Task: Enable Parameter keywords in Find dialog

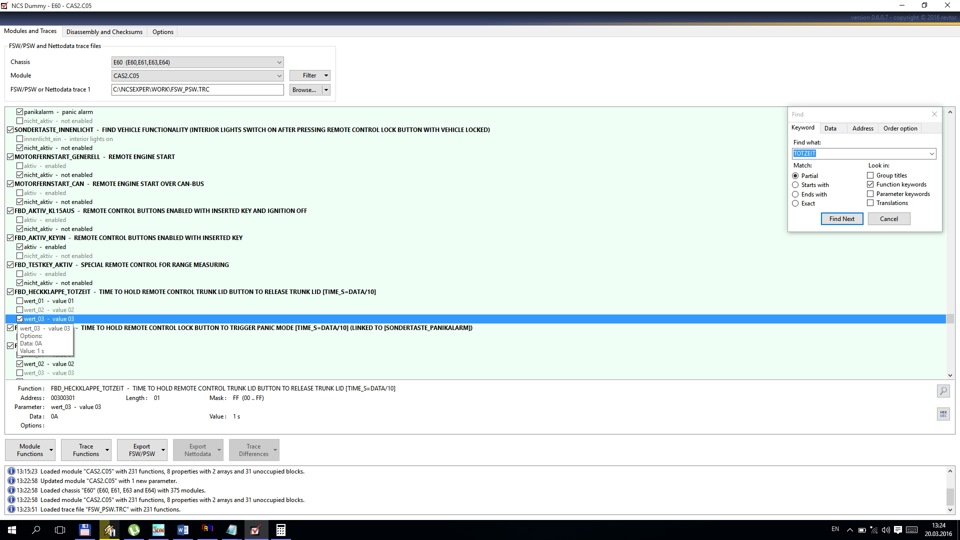Action: click(x=870, y=193)
